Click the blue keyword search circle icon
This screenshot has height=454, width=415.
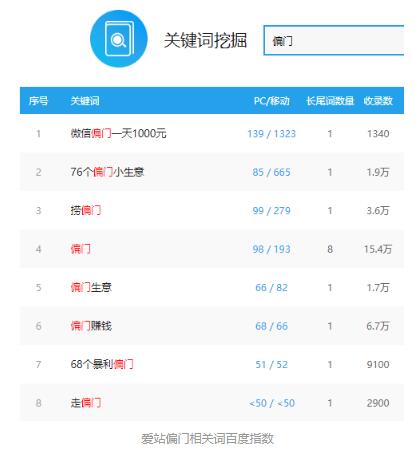(118, 39)
